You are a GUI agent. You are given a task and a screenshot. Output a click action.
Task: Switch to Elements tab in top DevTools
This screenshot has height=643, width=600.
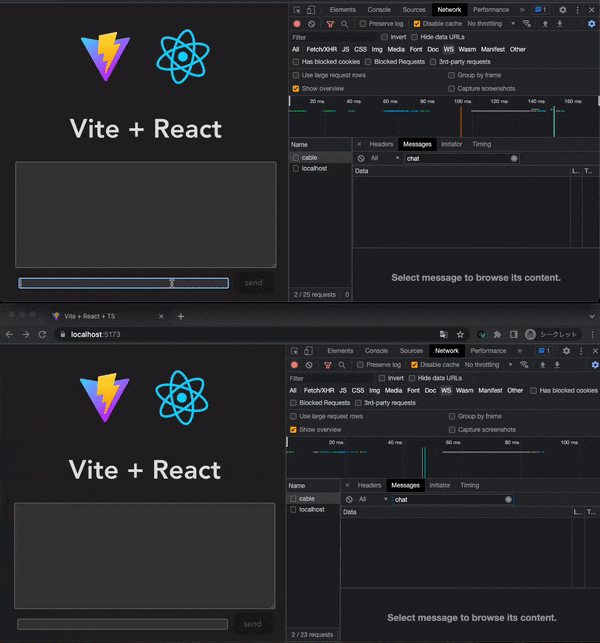coord(342,10)
